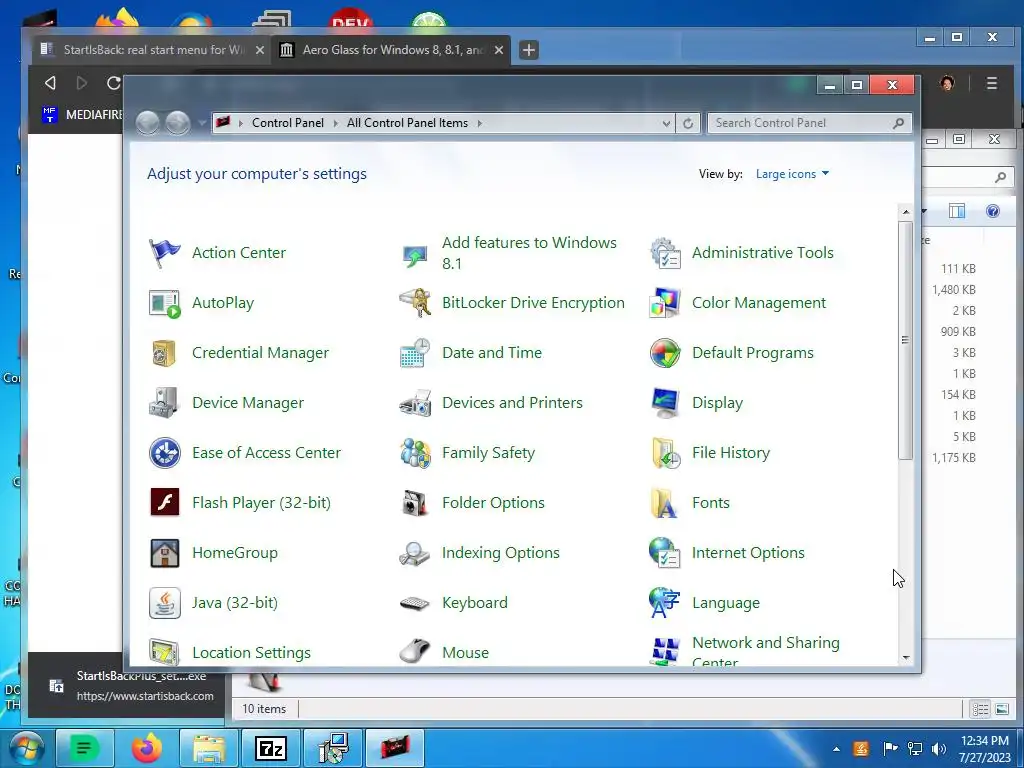Viewport: 1024px width, 768px height.
Task: Click the scrollbar up arrow
Action: click(x=906, y=212)
